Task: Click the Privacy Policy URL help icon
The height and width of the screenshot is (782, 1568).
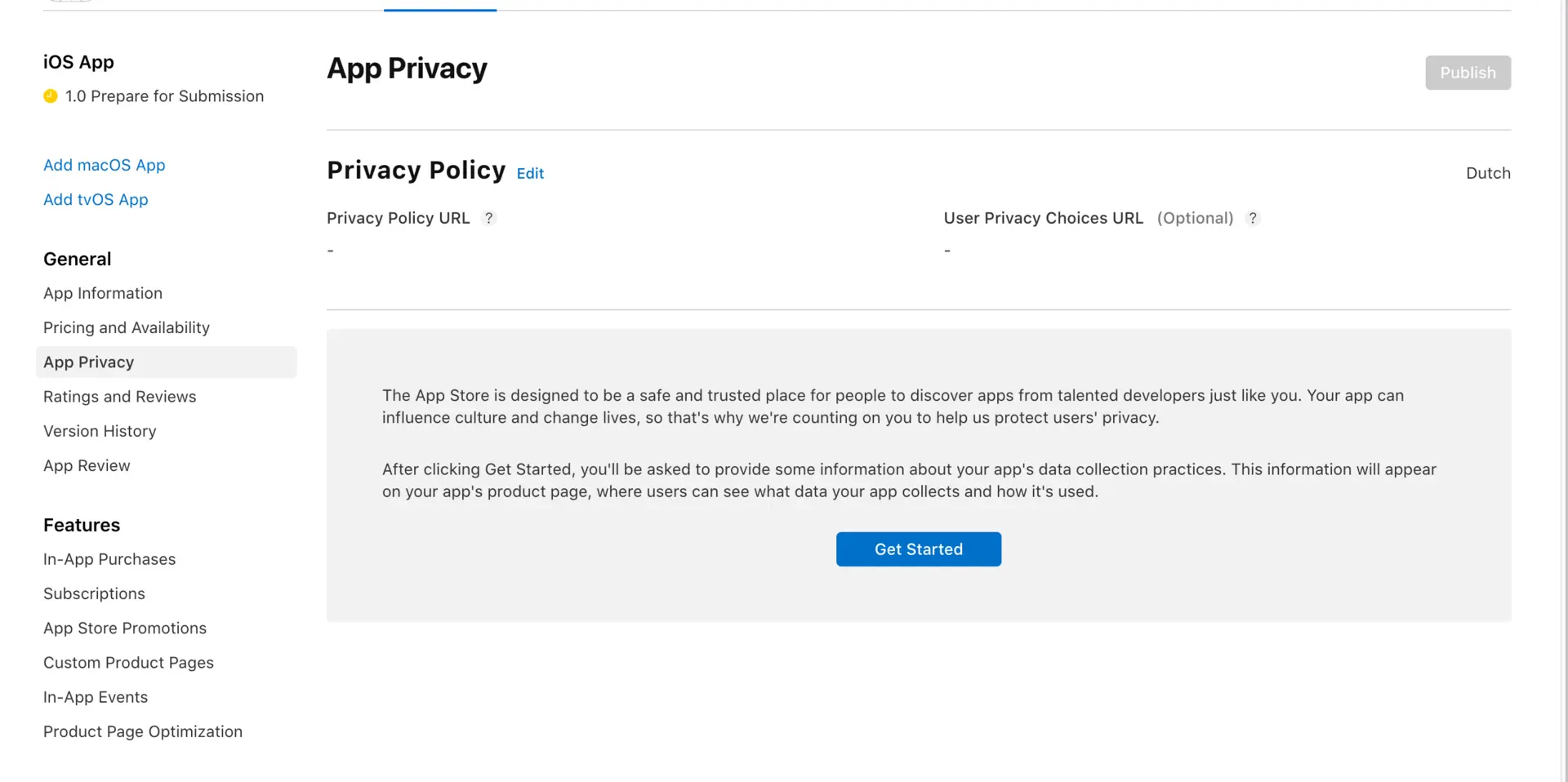Action: coord(488,218)
